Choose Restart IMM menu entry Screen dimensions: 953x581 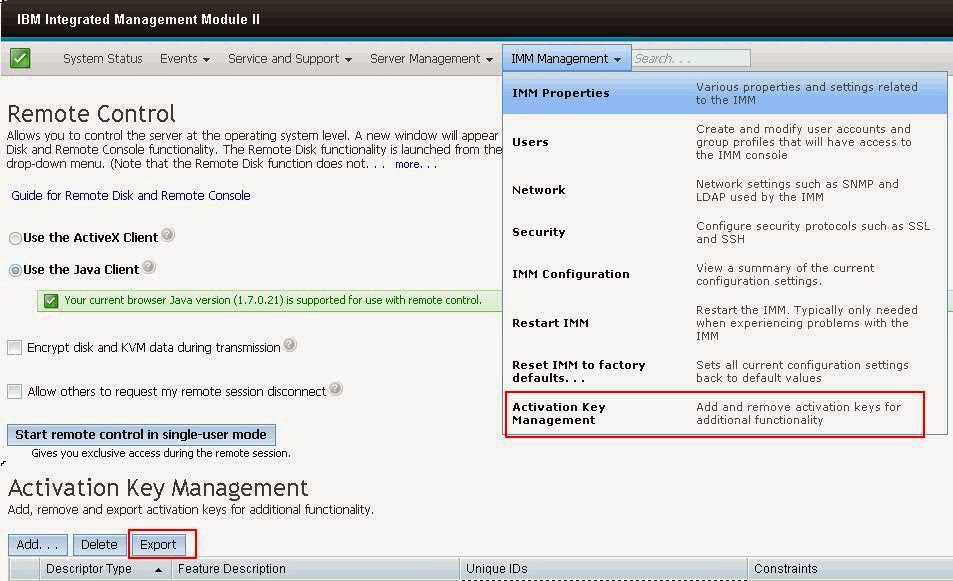[x=724, y=323]
